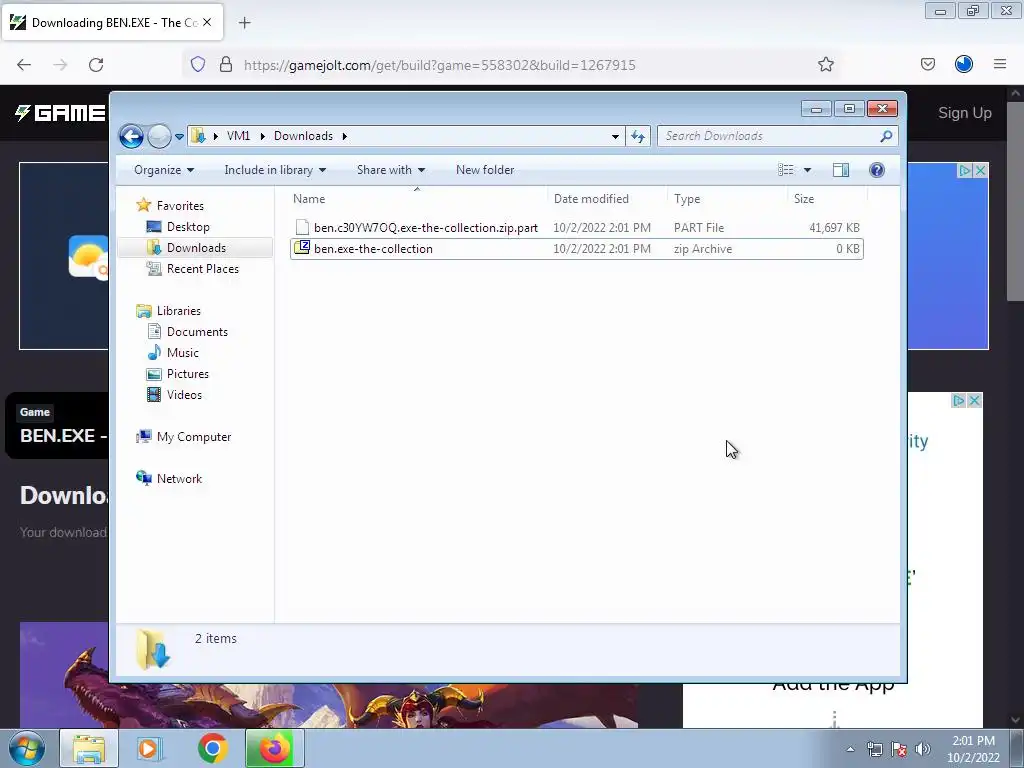Open Firefox tracking protection shield
Screen dimensions: 1024x768
pyautogui.click(x=198, y=64)
